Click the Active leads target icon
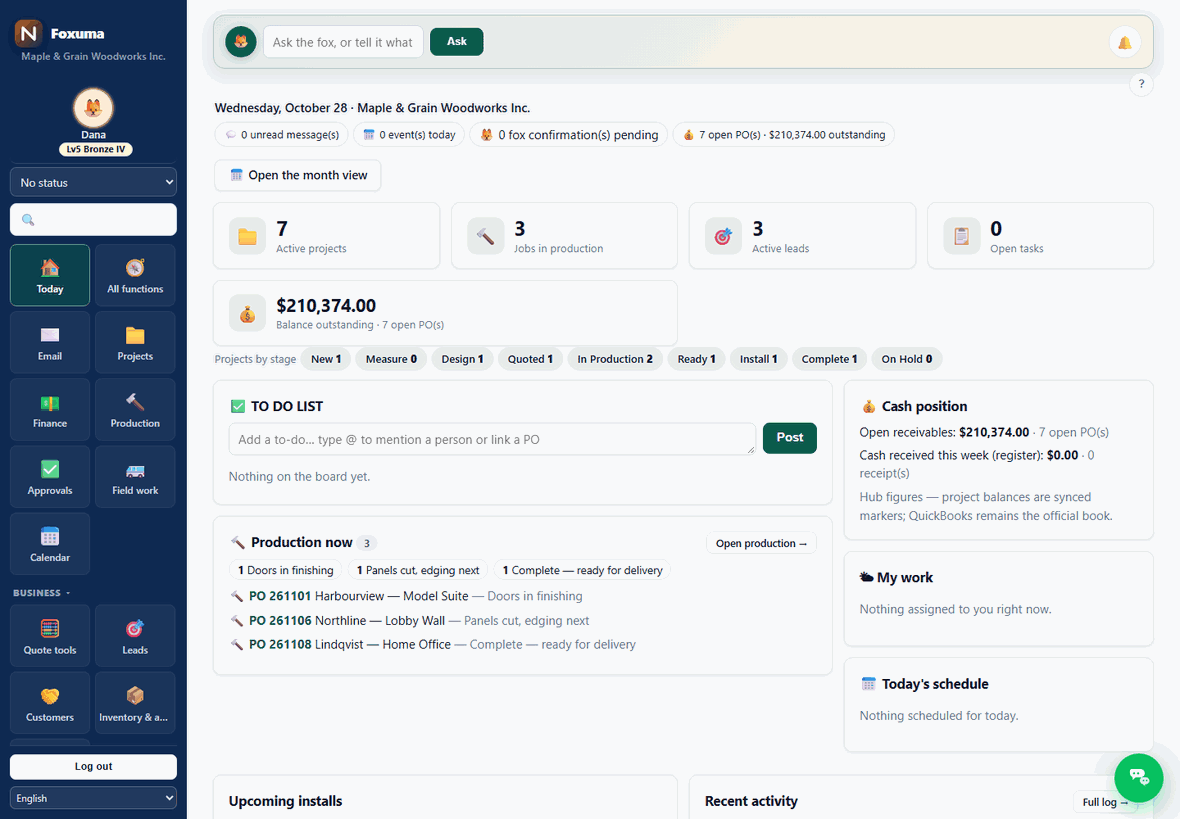Screen dimensions: 1180x819 pyautogui.click(x=723, y=236)
